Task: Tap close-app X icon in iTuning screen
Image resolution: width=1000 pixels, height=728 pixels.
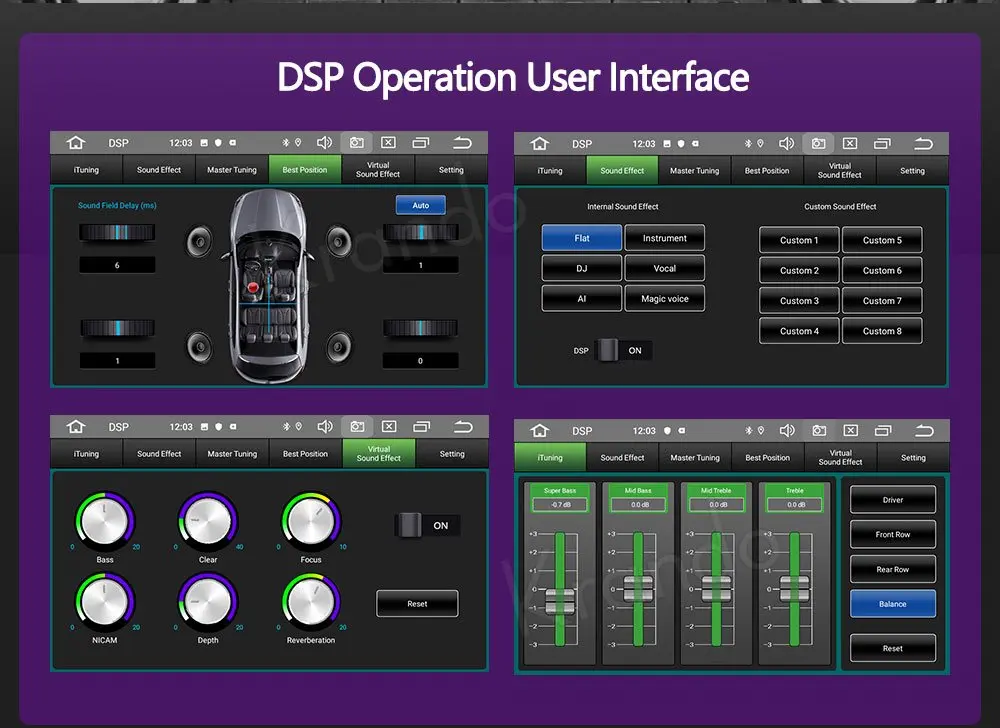Action: pyautogui.click(x=851, y=430)
